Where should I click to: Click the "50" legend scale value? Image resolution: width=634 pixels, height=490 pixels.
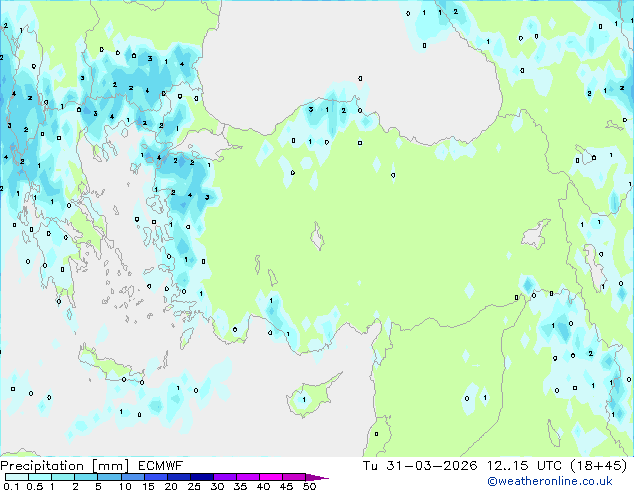click(310, 486)
